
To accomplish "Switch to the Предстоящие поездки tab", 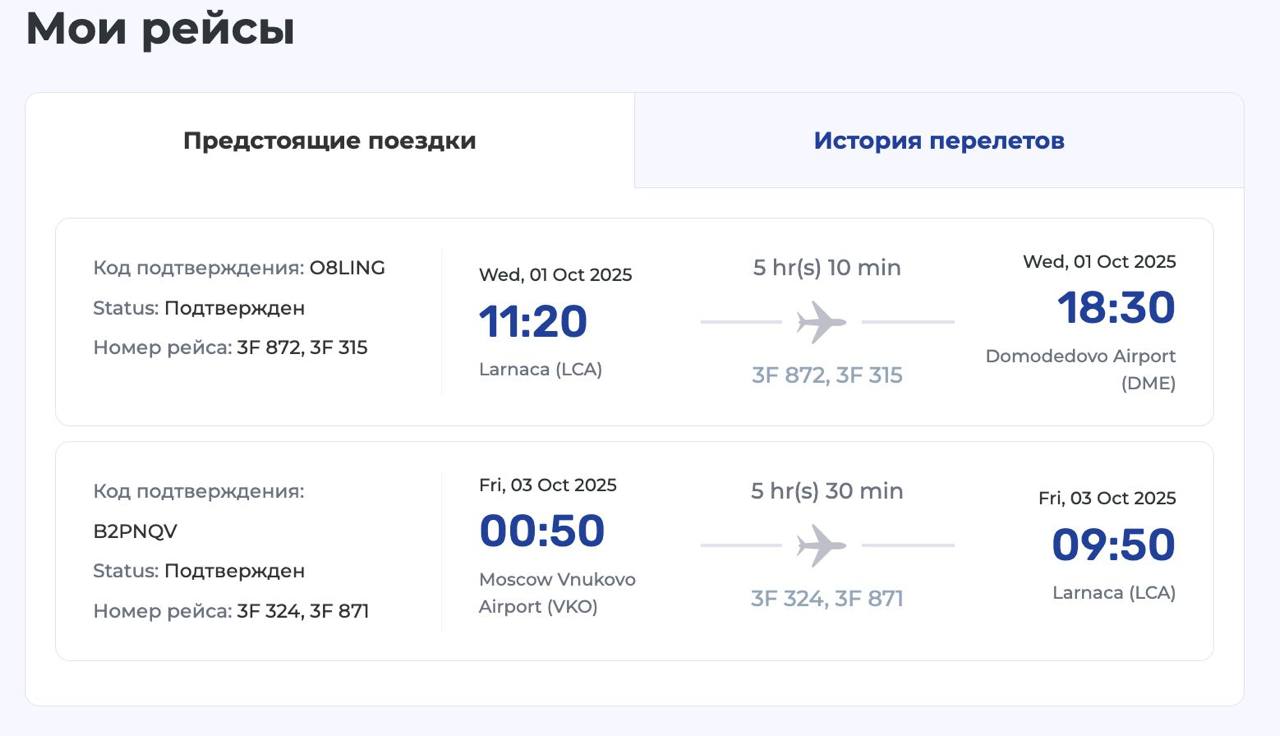I will click(329, 141).
